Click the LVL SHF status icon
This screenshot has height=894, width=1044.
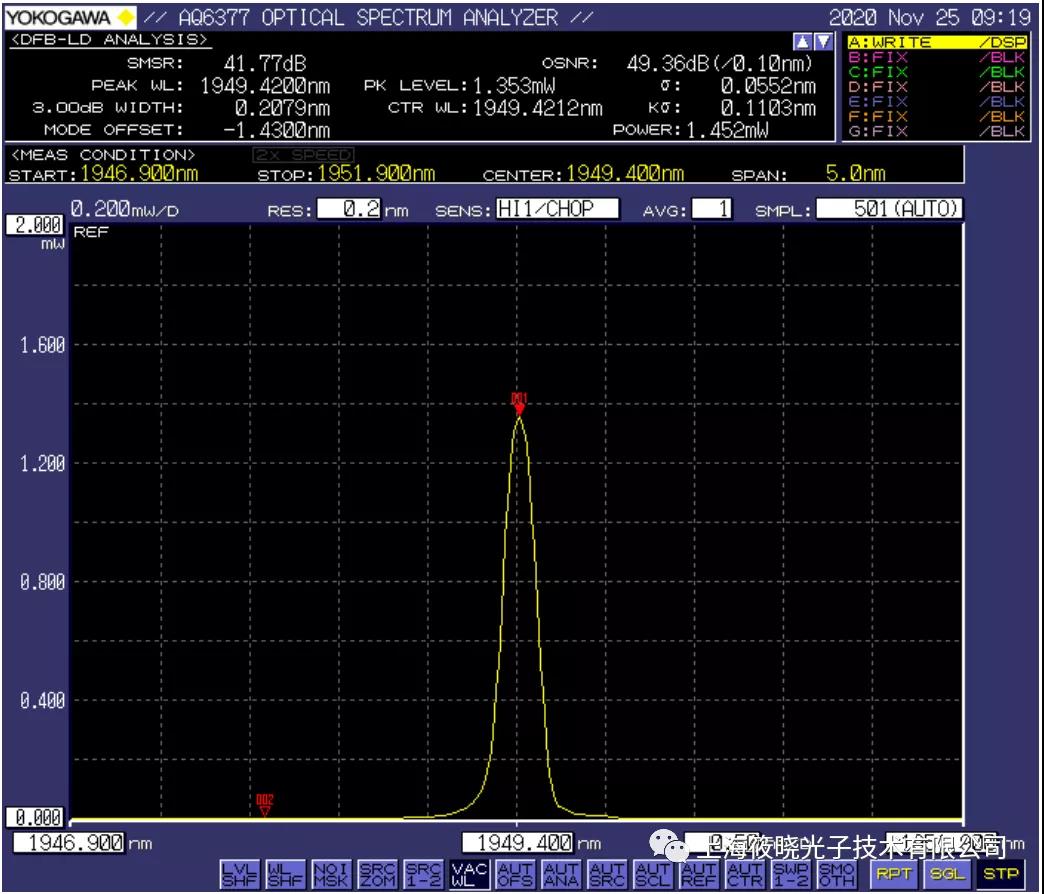coord(238,874)
